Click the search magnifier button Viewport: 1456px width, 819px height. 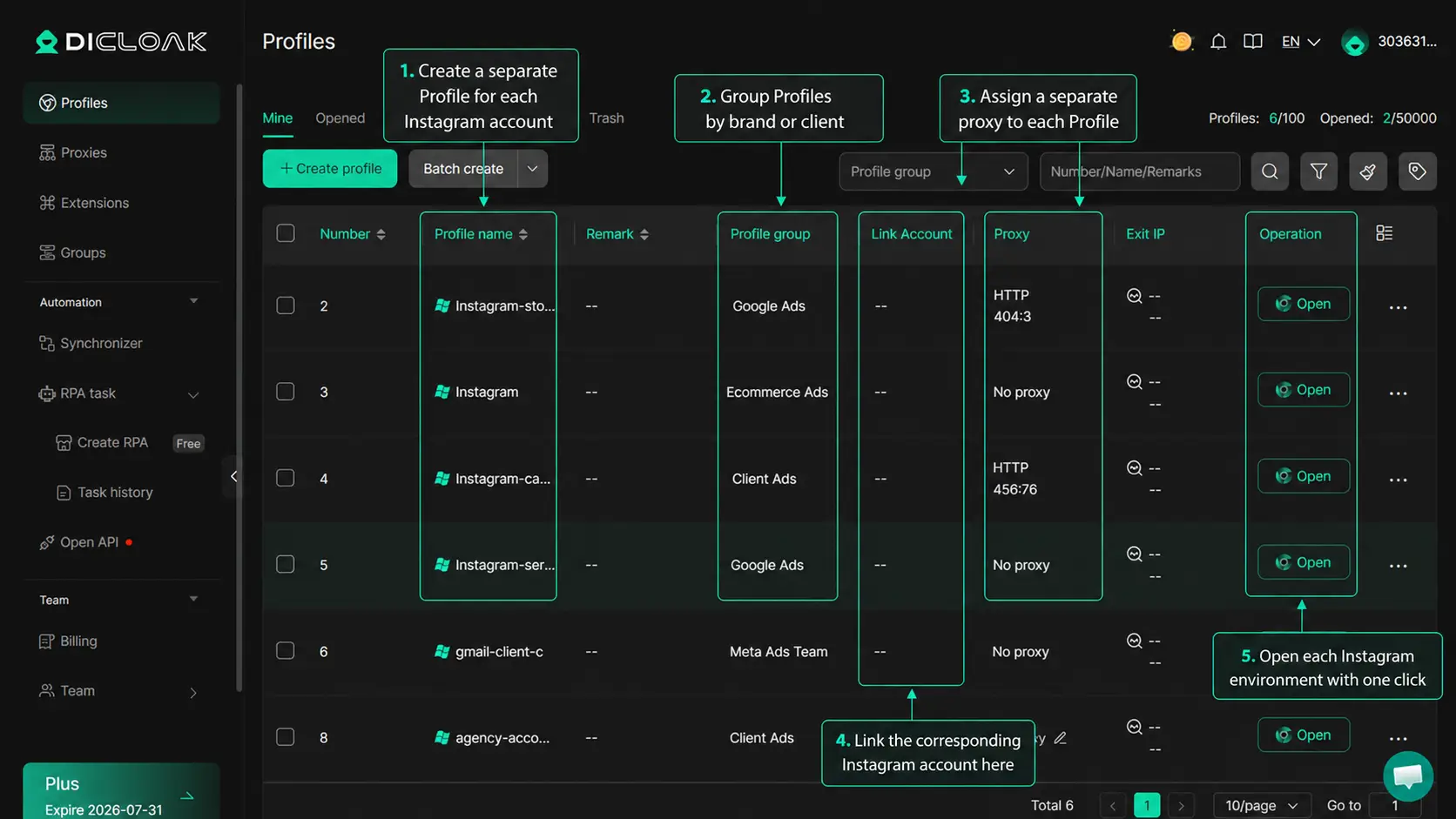(x=1270, y=171)
